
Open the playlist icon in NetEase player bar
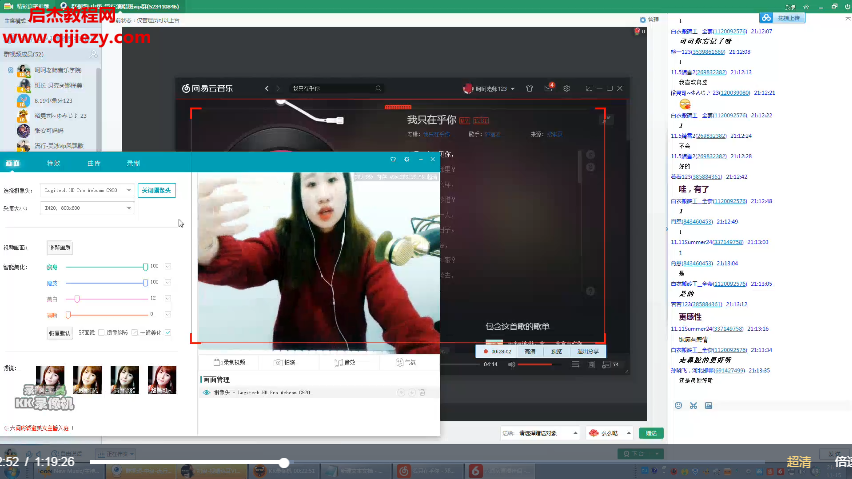tap(575, 364)
